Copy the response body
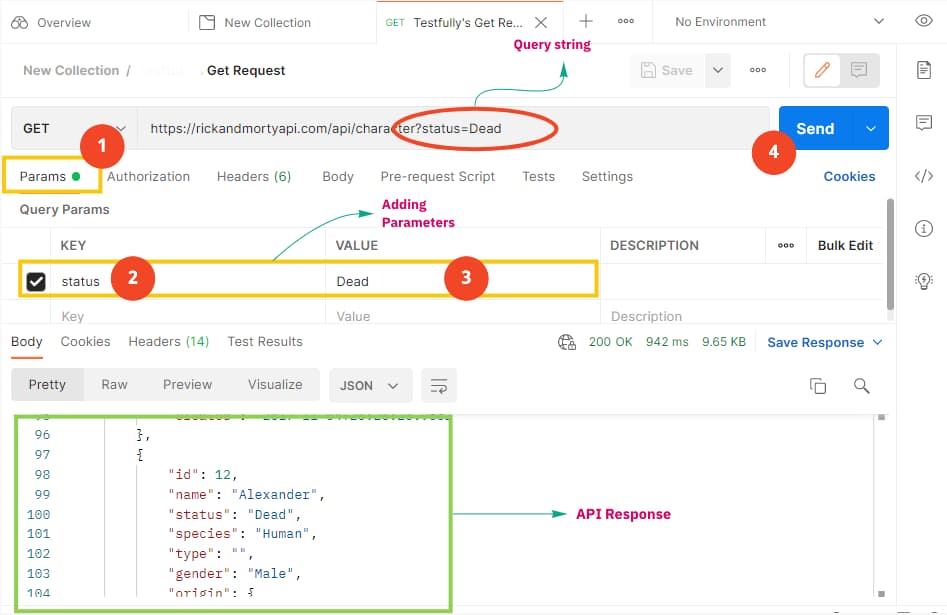The image size is (947, 615). point(818,384)
